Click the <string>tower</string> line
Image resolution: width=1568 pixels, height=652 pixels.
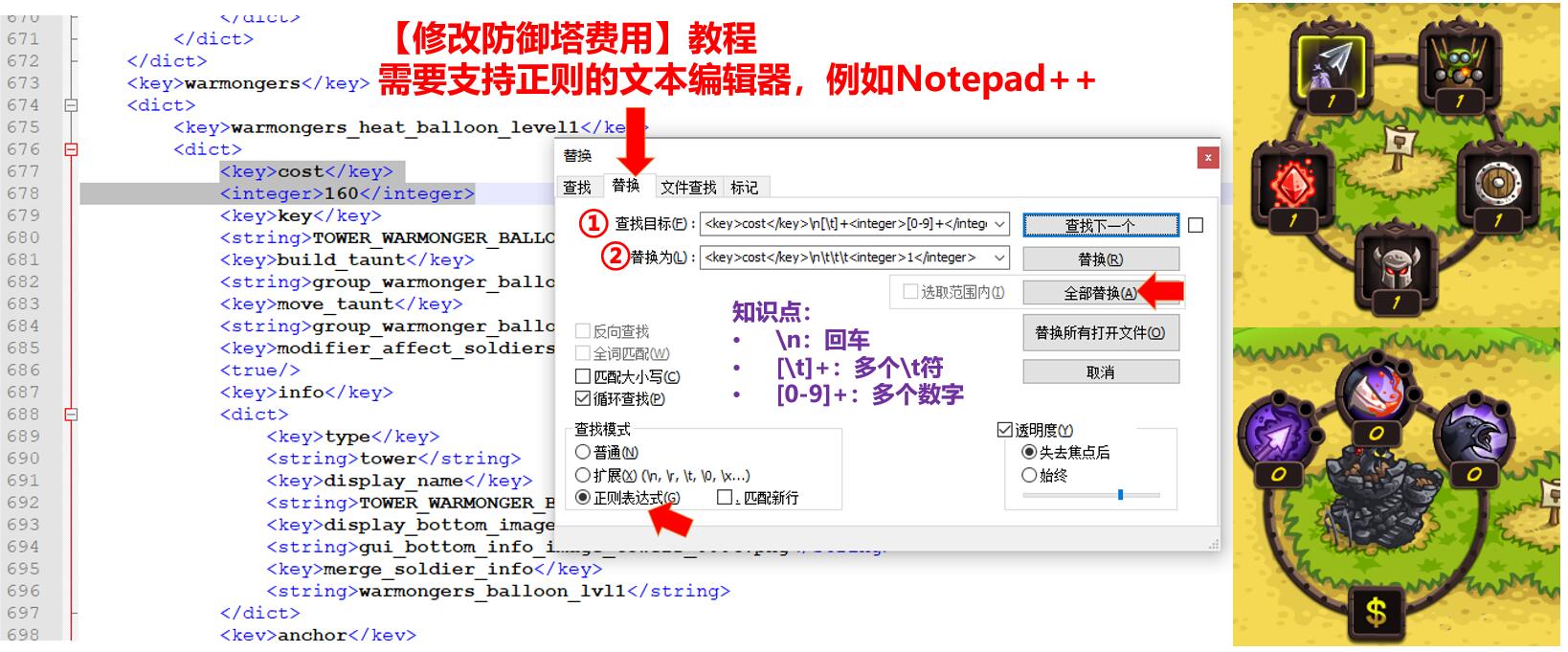pos(393,459)
